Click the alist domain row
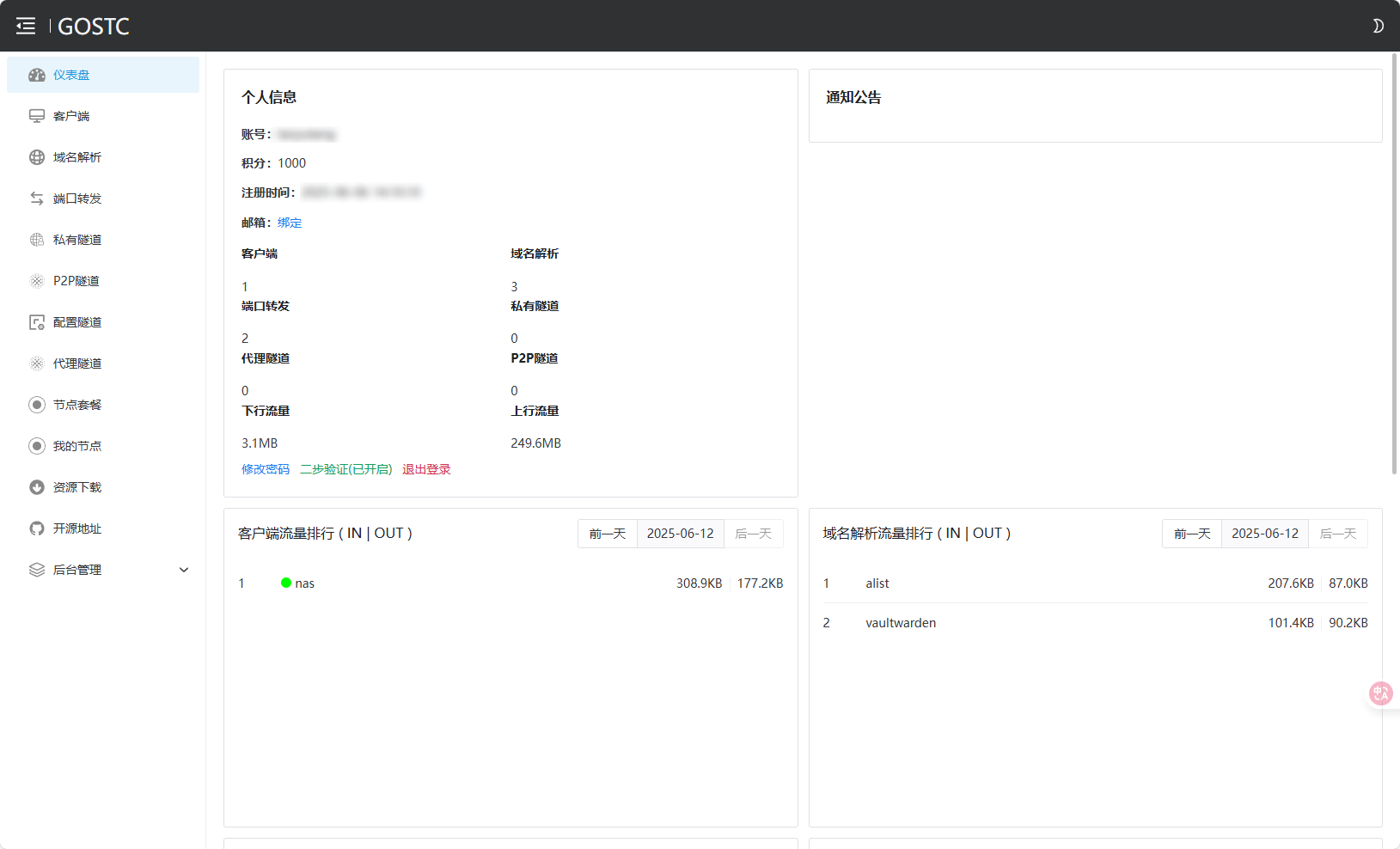This screenshot has height=849, width=1400. [x=1095, y=583]
